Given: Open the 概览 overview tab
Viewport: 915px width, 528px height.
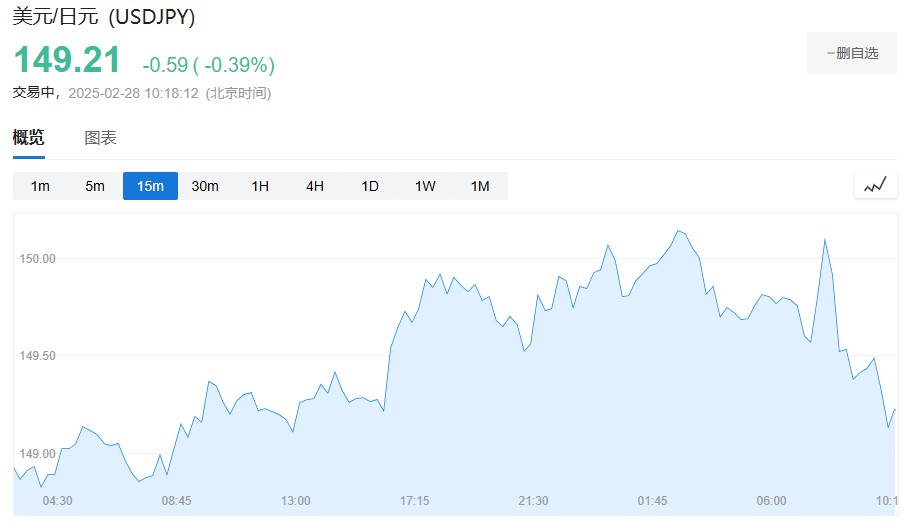Looking at the screenshot, I should point(29,138).
